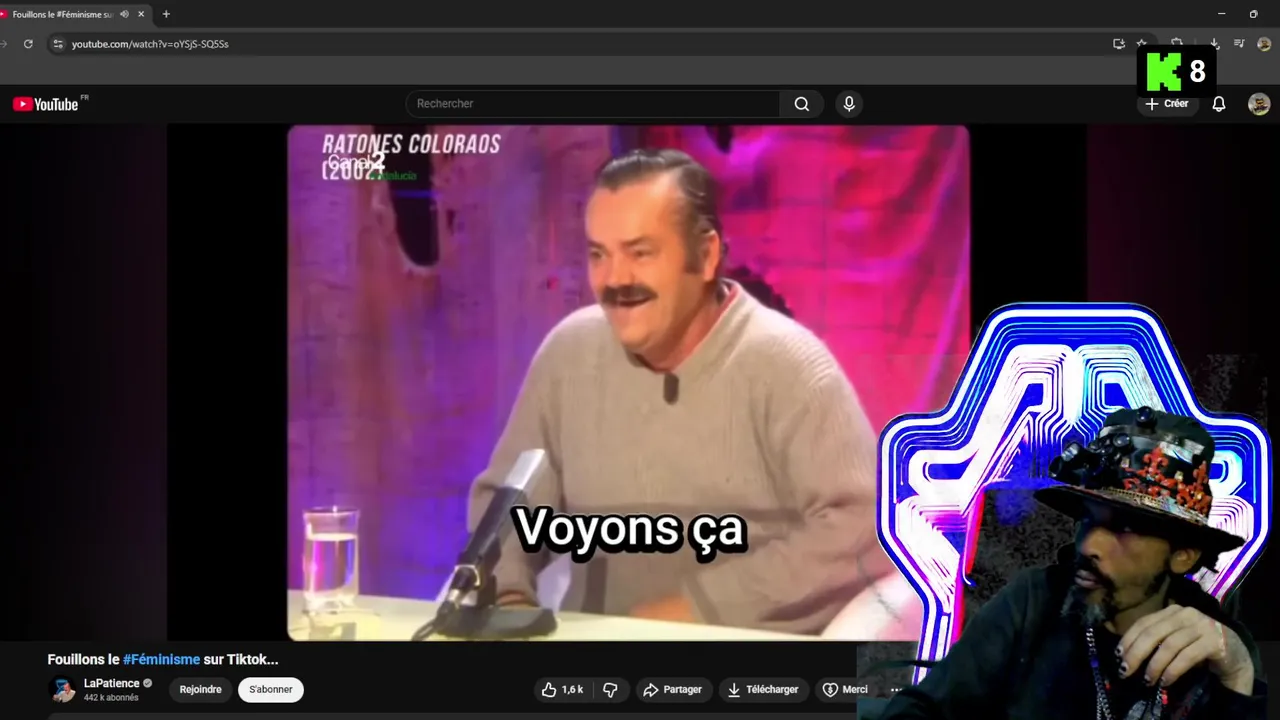Open the browser profile avatar

click(1264, 44)
